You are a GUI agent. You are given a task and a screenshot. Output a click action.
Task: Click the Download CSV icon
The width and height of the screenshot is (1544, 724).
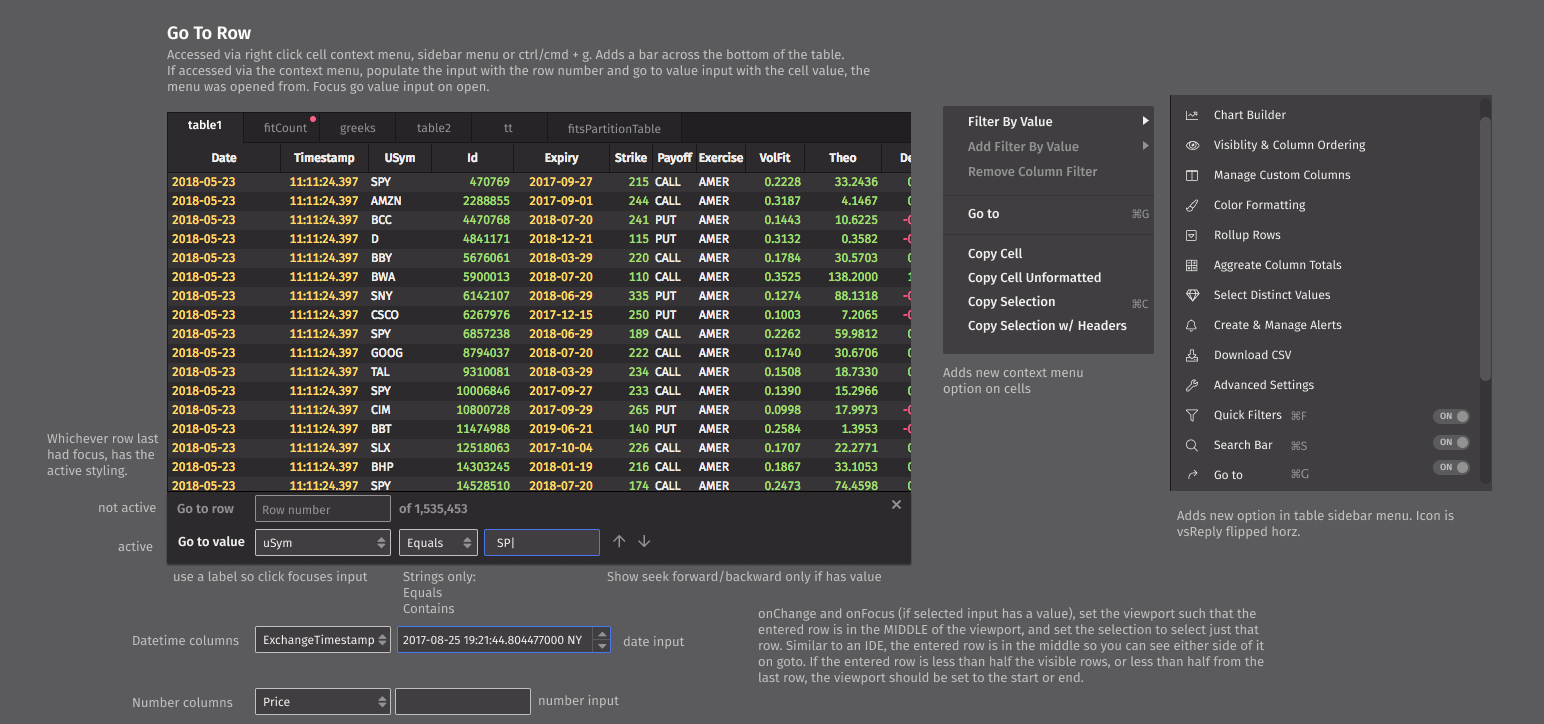[1192, 354]
